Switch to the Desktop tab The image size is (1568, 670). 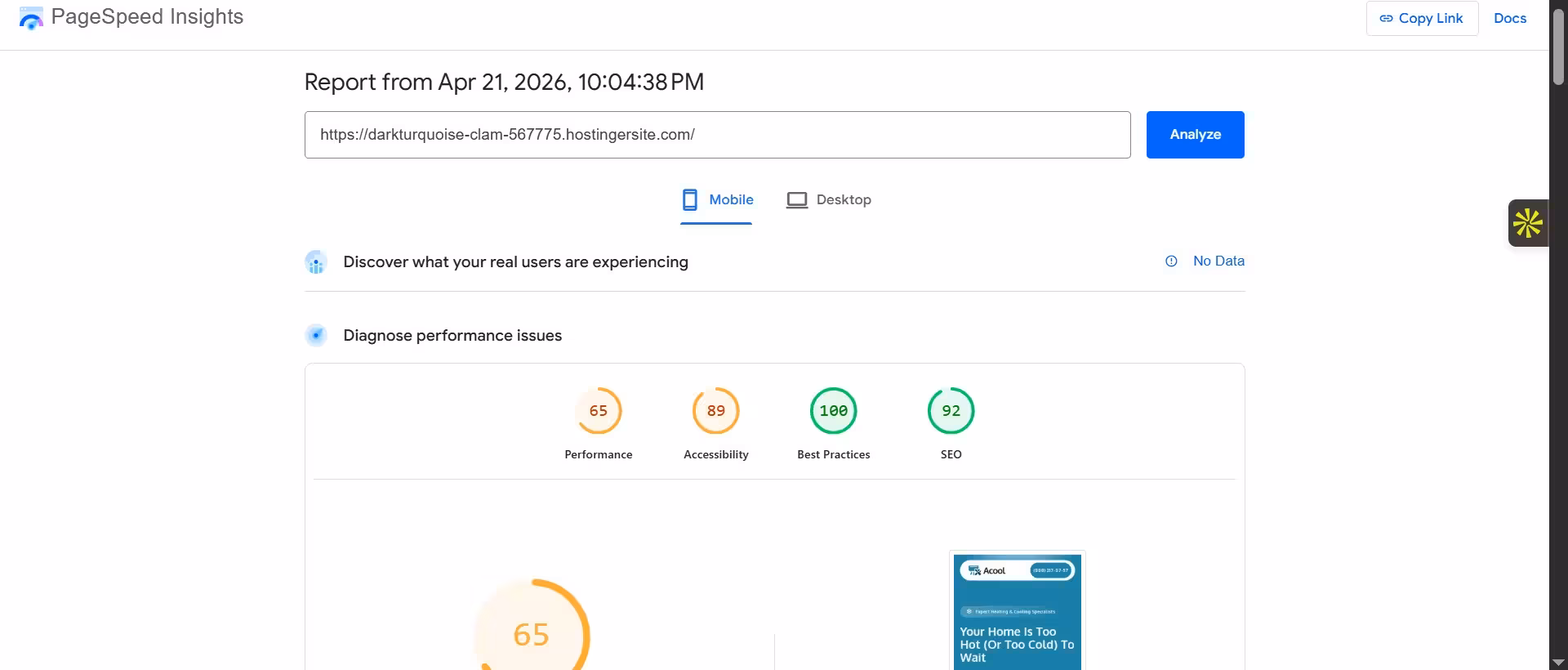click(x=828, y=200)
